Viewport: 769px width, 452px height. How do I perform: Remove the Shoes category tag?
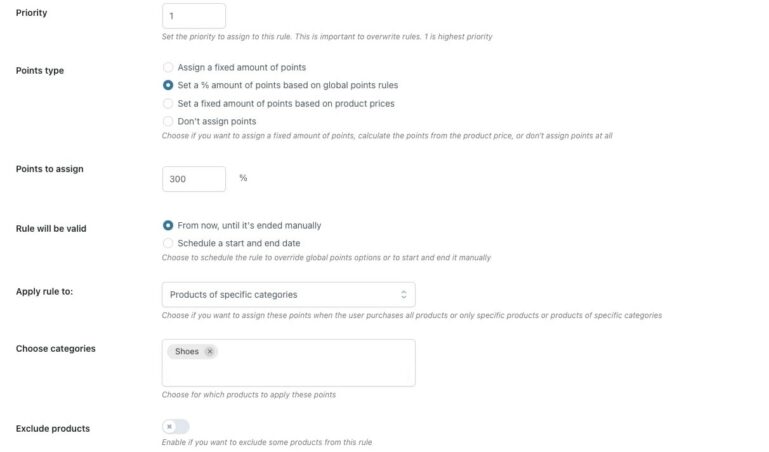click(x=209, y=351)
